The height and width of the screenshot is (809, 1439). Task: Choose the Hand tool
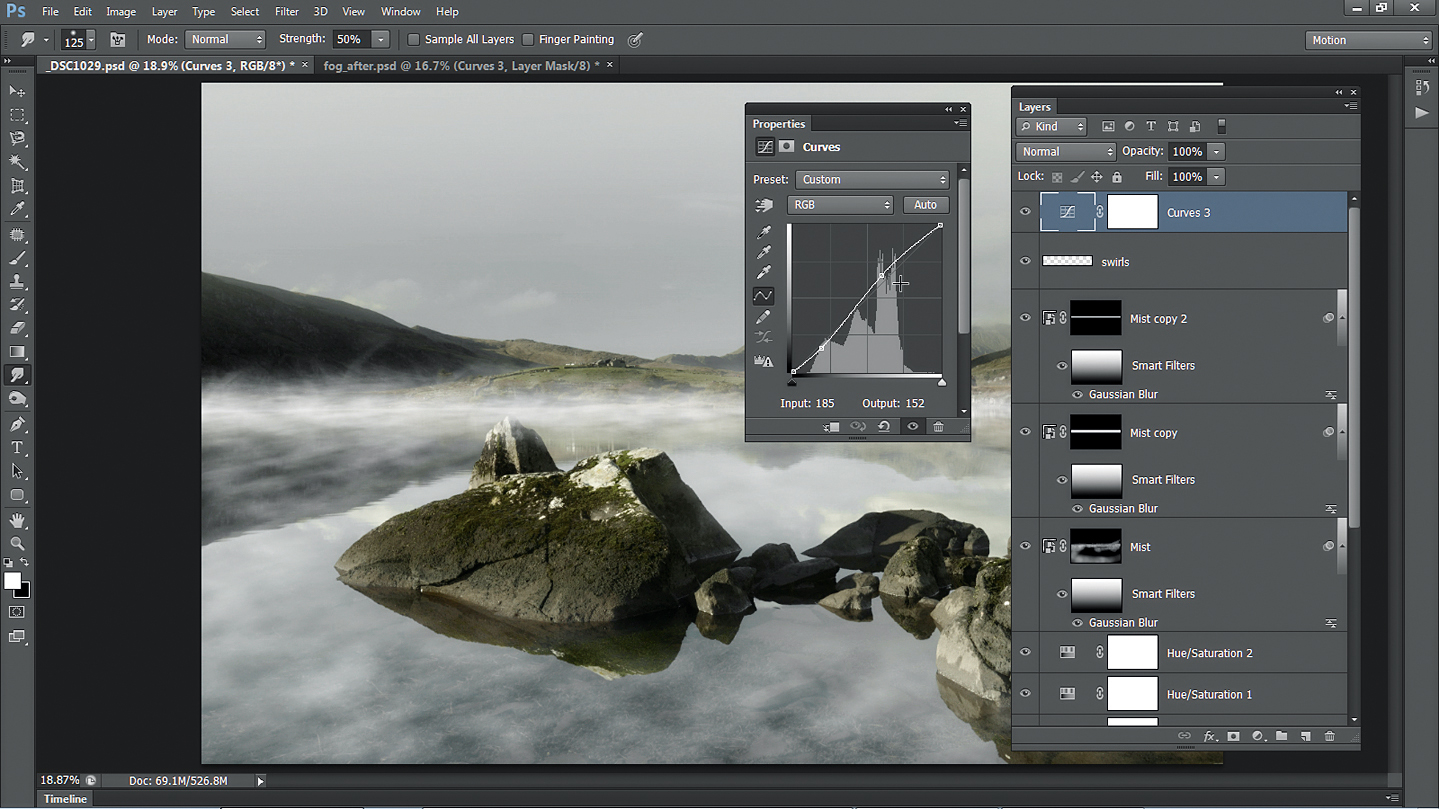[x=17, y=520]
